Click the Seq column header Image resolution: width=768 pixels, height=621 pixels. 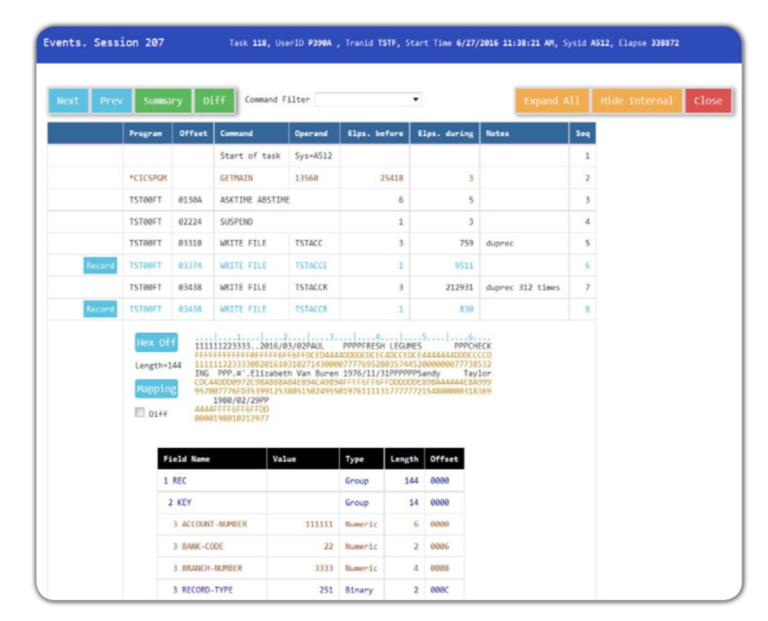(x=582, y=133)
